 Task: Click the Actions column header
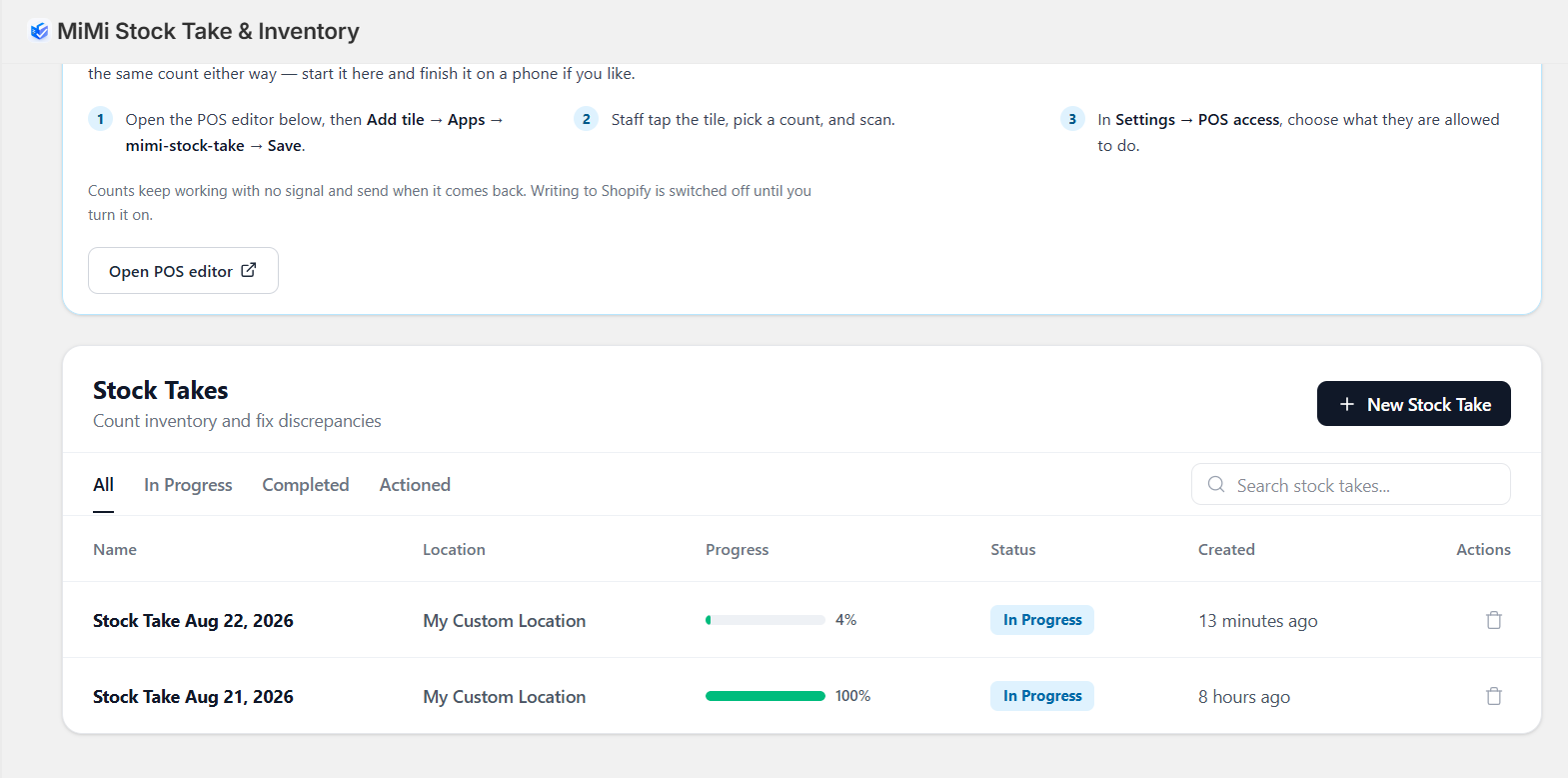point(1483,550)
